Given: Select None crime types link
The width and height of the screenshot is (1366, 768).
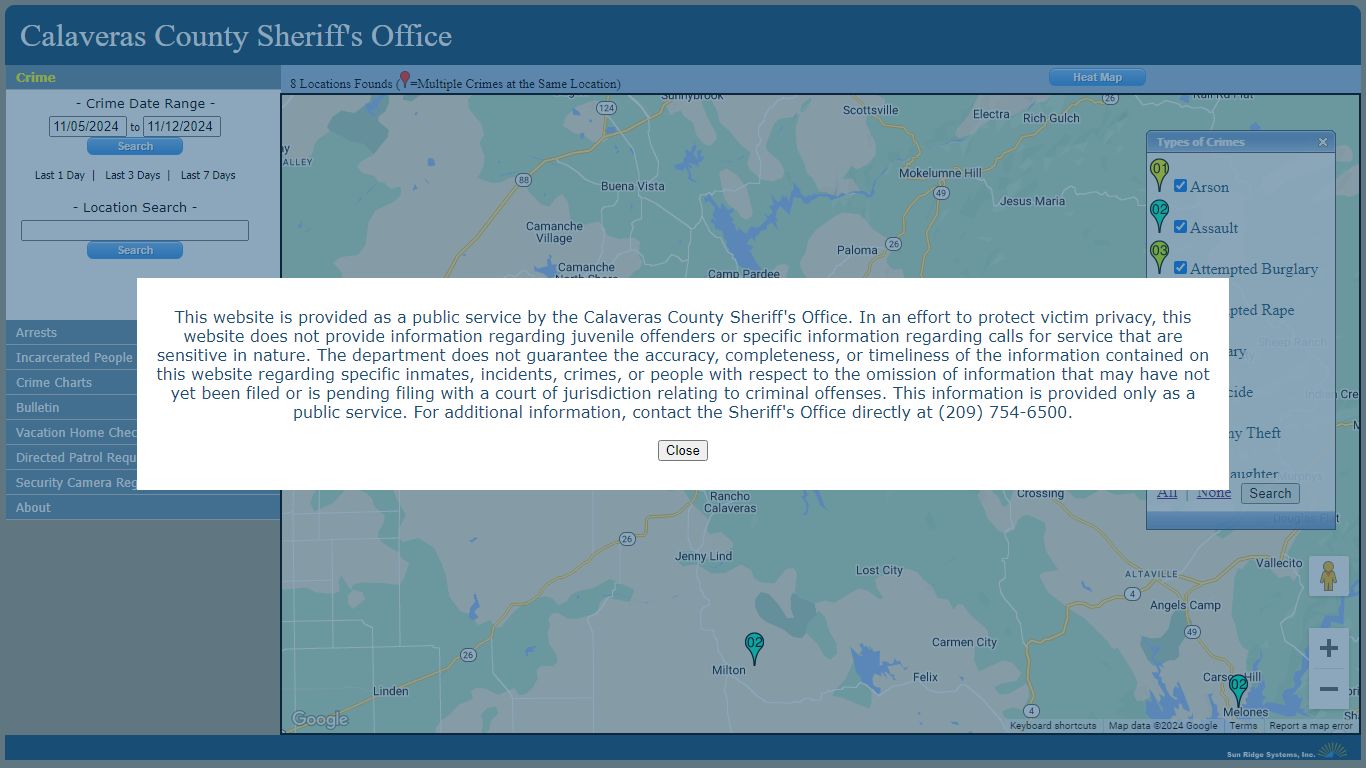Looking at the screenshot, I should point(1214,492).
